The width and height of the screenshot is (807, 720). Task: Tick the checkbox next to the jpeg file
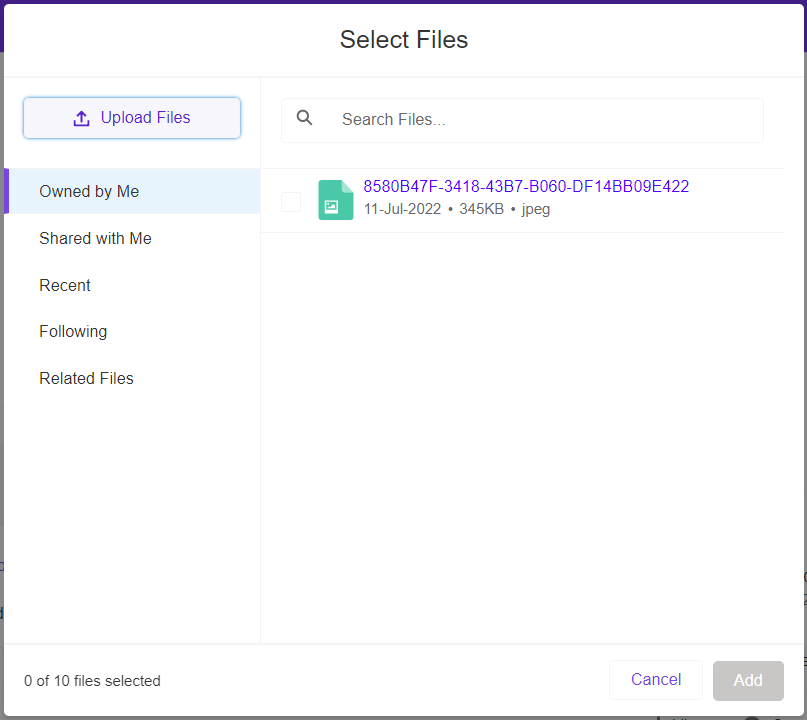pyautogui.click(x=291, y=201)
